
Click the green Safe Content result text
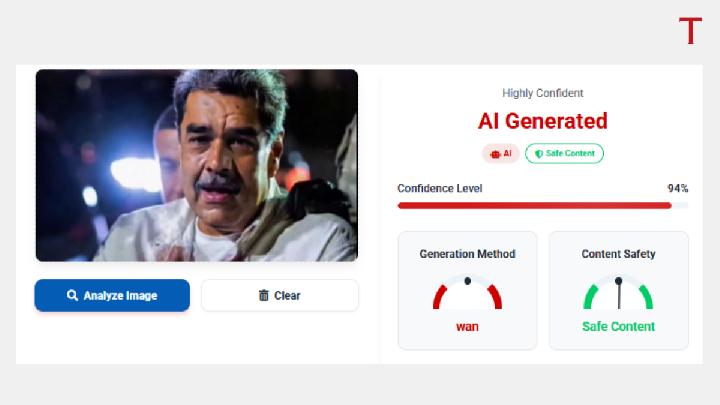[x=618, y=327]
